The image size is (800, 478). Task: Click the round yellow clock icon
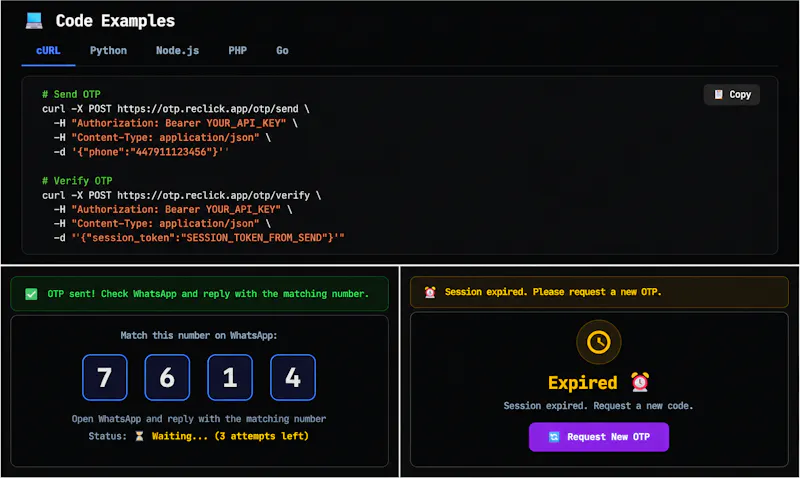[x=598, y=342]
